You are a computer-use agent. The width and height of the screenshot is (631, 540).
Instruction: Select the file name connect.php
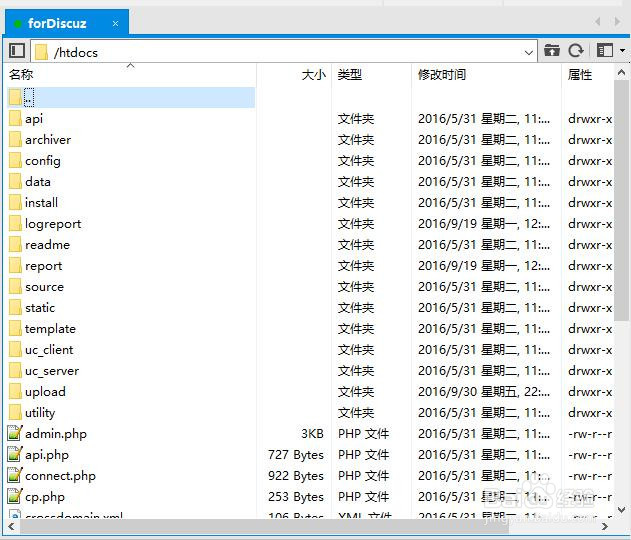pyautogui.click(x=60, y=476)
